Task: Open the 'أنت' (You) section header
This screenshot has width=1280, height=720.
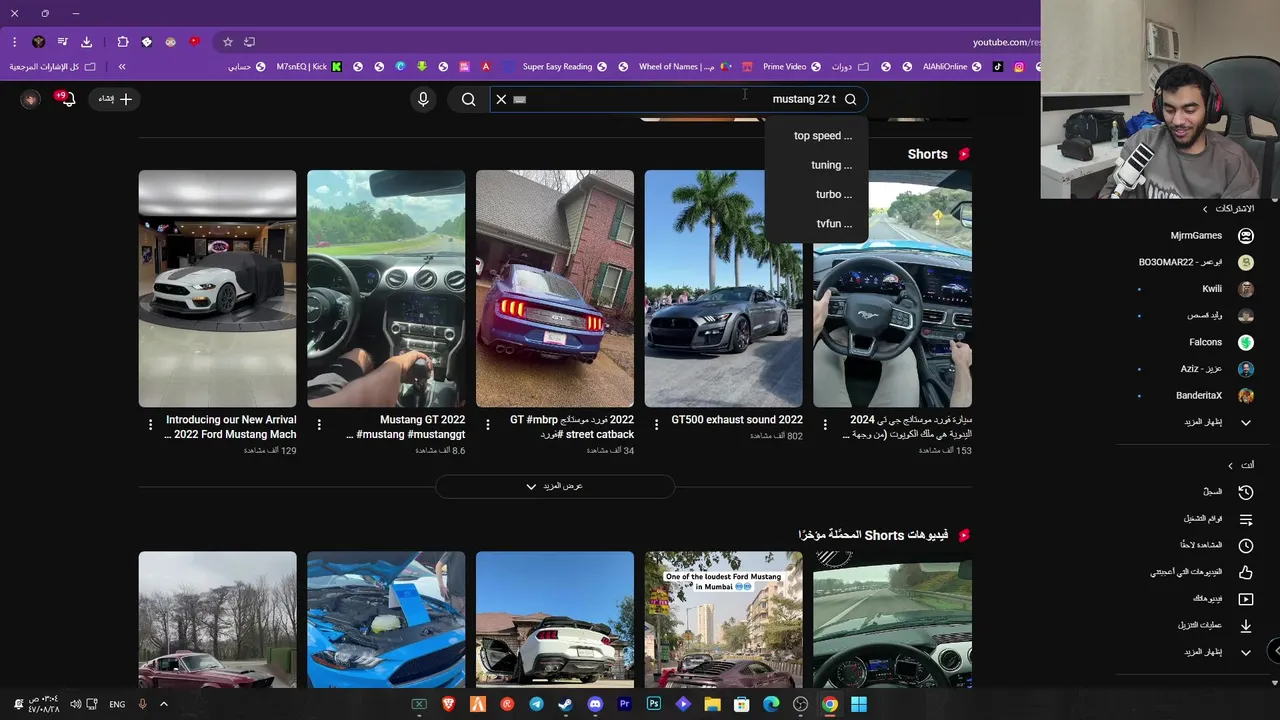Action: point(1240,465)
